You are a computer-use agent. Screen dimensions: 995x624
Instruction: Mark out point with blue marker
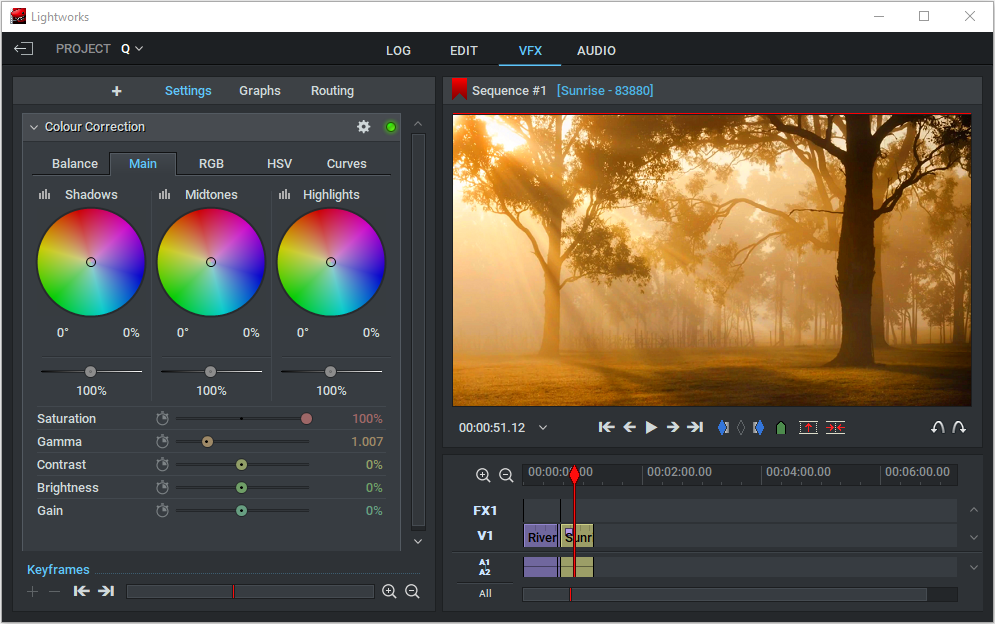coord(758,428)
